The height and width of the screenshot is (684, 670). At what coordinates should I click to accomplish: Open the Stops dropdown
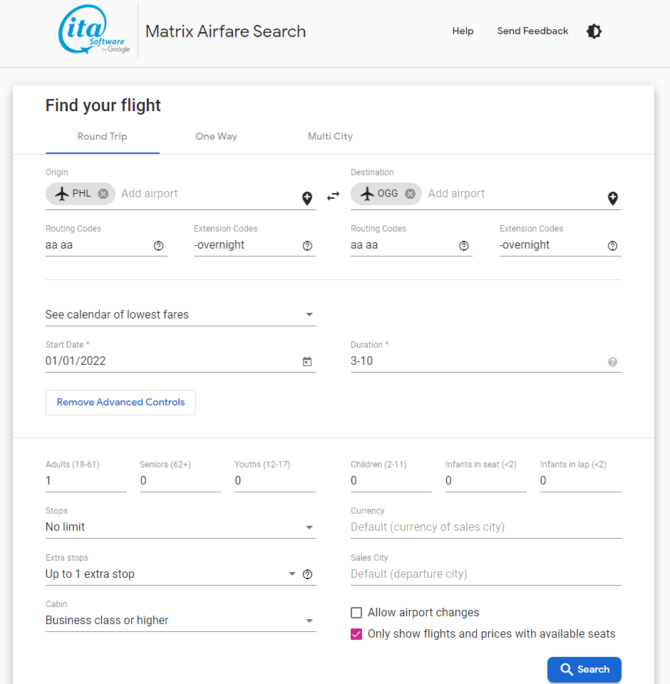click(180, 527)
